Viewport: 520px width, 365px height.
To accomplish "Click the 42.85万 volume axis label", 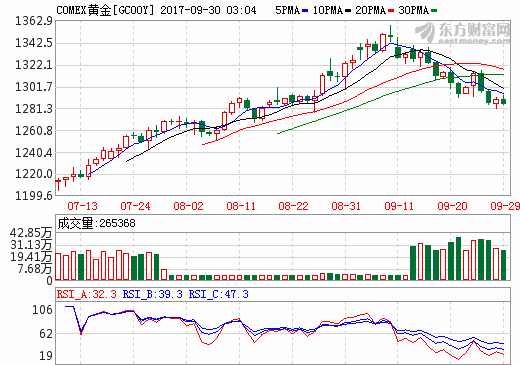I will click(31, 233).
